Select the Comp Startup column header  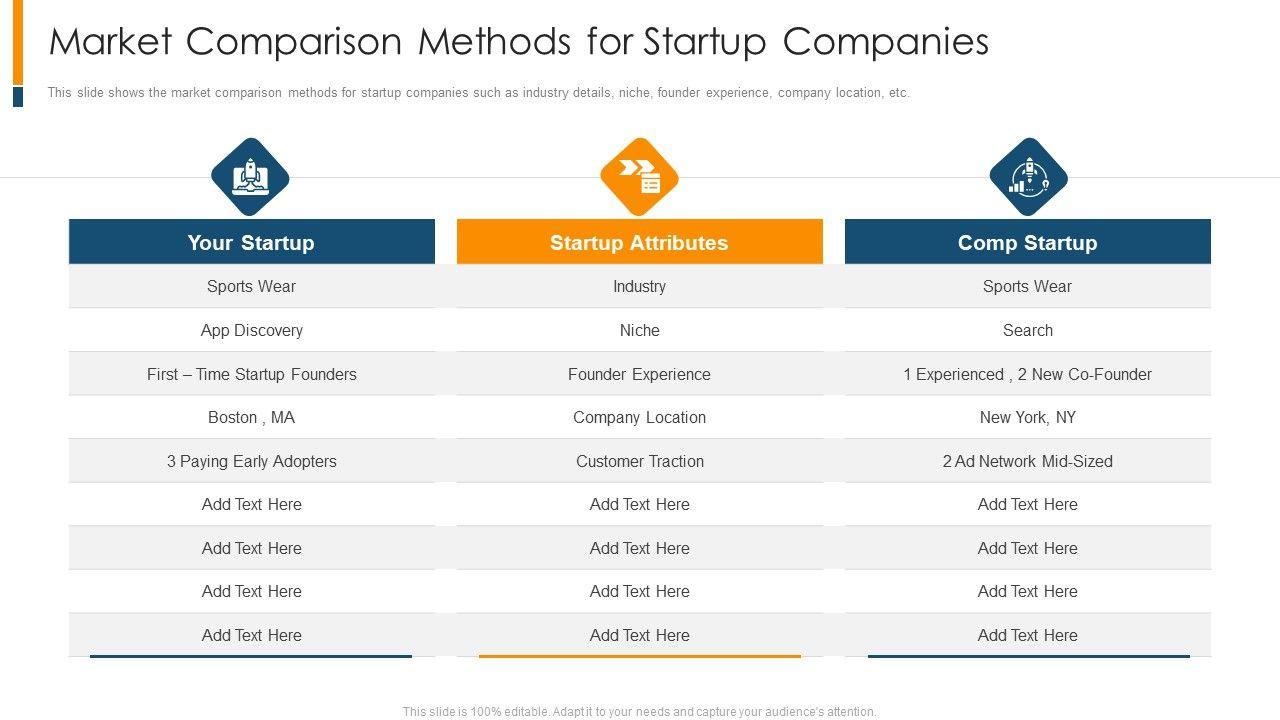click(1027, 243)
